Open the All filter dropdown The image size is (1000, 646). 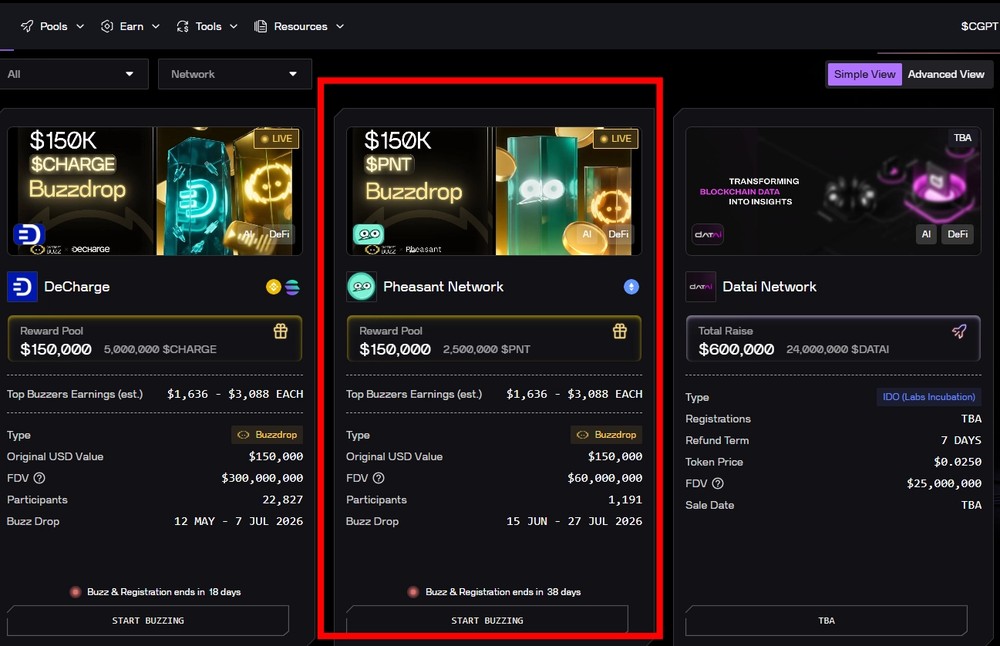73,74
